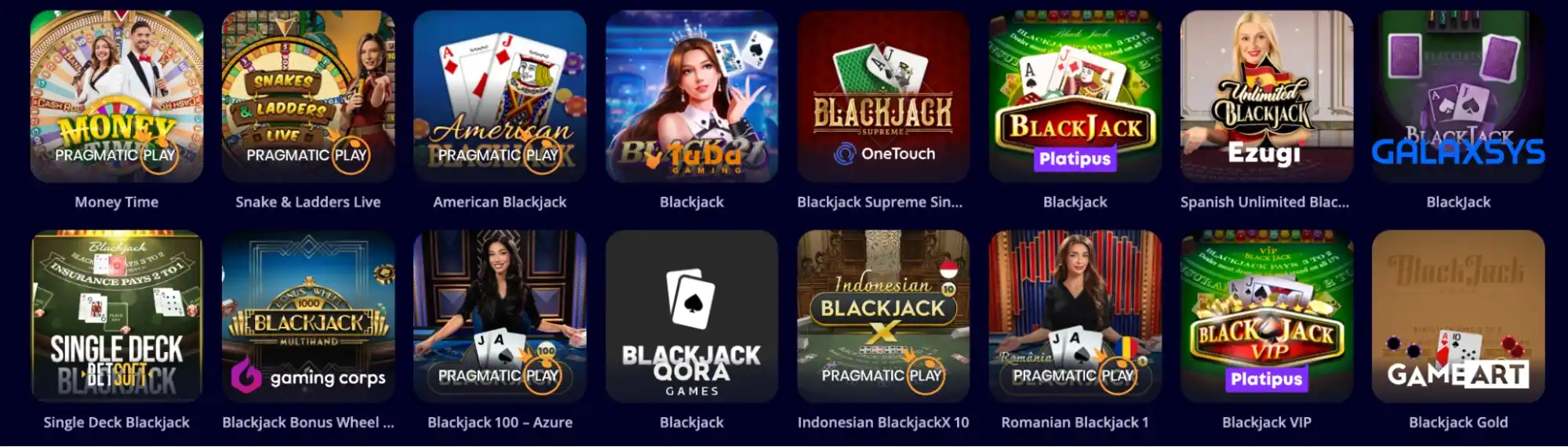Click the 'Spanish Unlimited Blac...' title text
This screenshot has width=1568, height=447.
(x=1264, y=202)
